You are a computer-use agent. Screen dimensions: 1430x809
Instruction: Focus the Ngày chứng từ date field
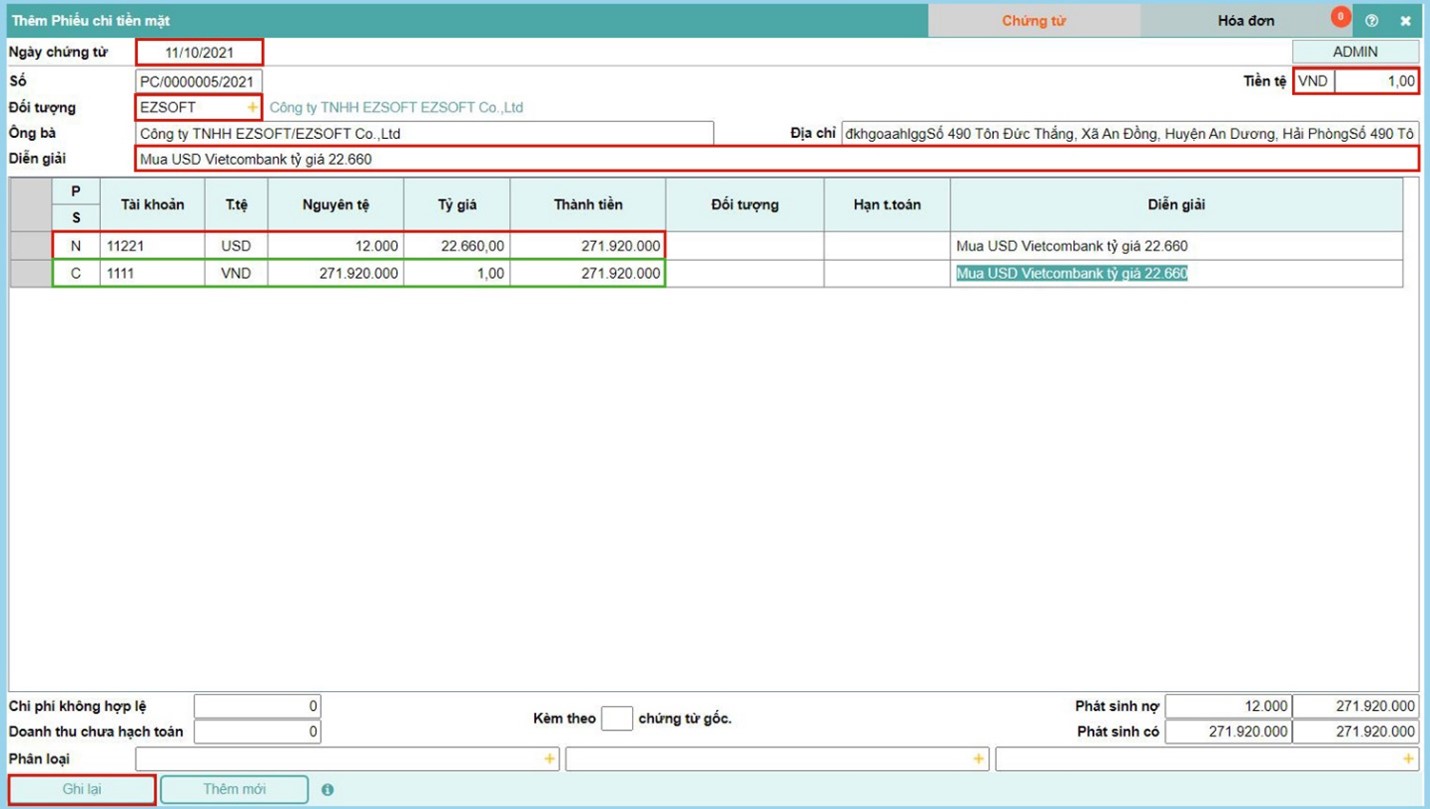[199, 52]
